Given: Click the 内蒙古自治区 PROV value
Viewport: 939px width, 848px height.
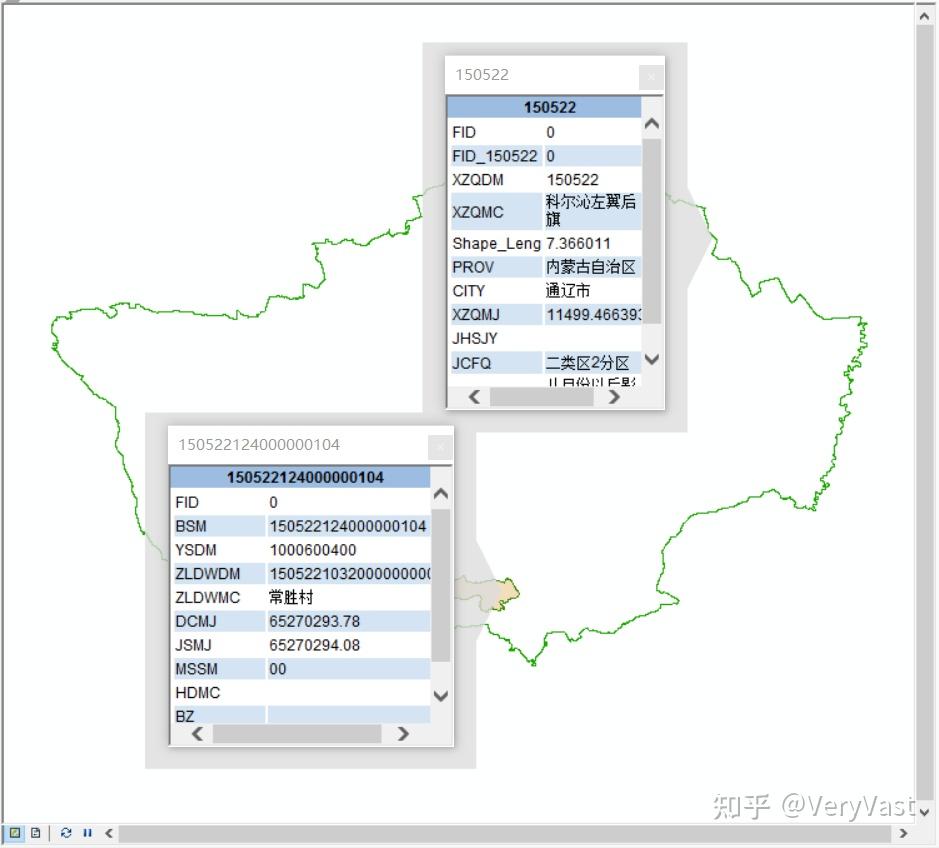Looking at the screenshot, I should click(592, 267).
